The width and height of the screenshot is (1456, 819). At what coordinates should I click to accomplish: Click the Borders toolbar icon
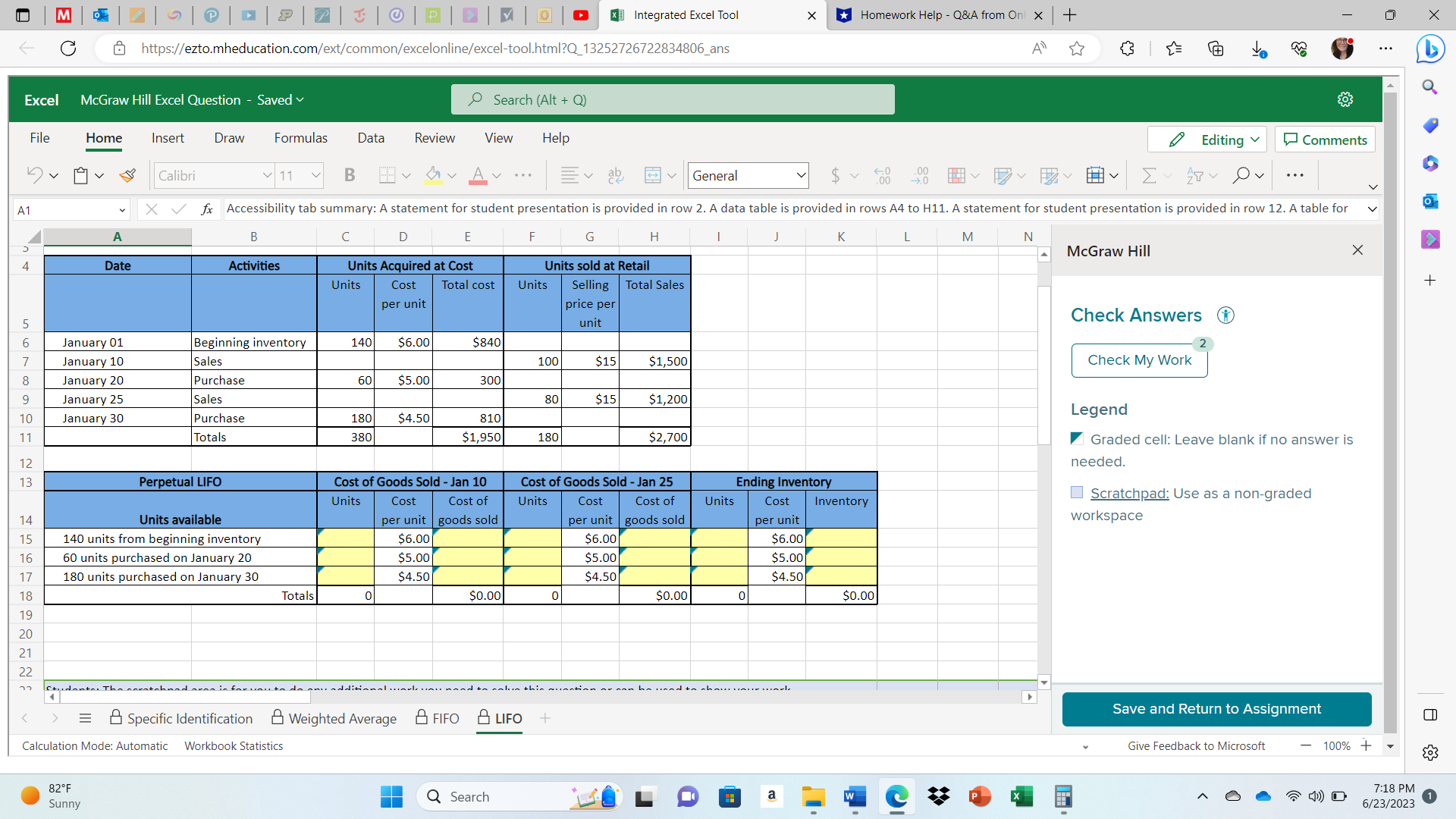388,176
